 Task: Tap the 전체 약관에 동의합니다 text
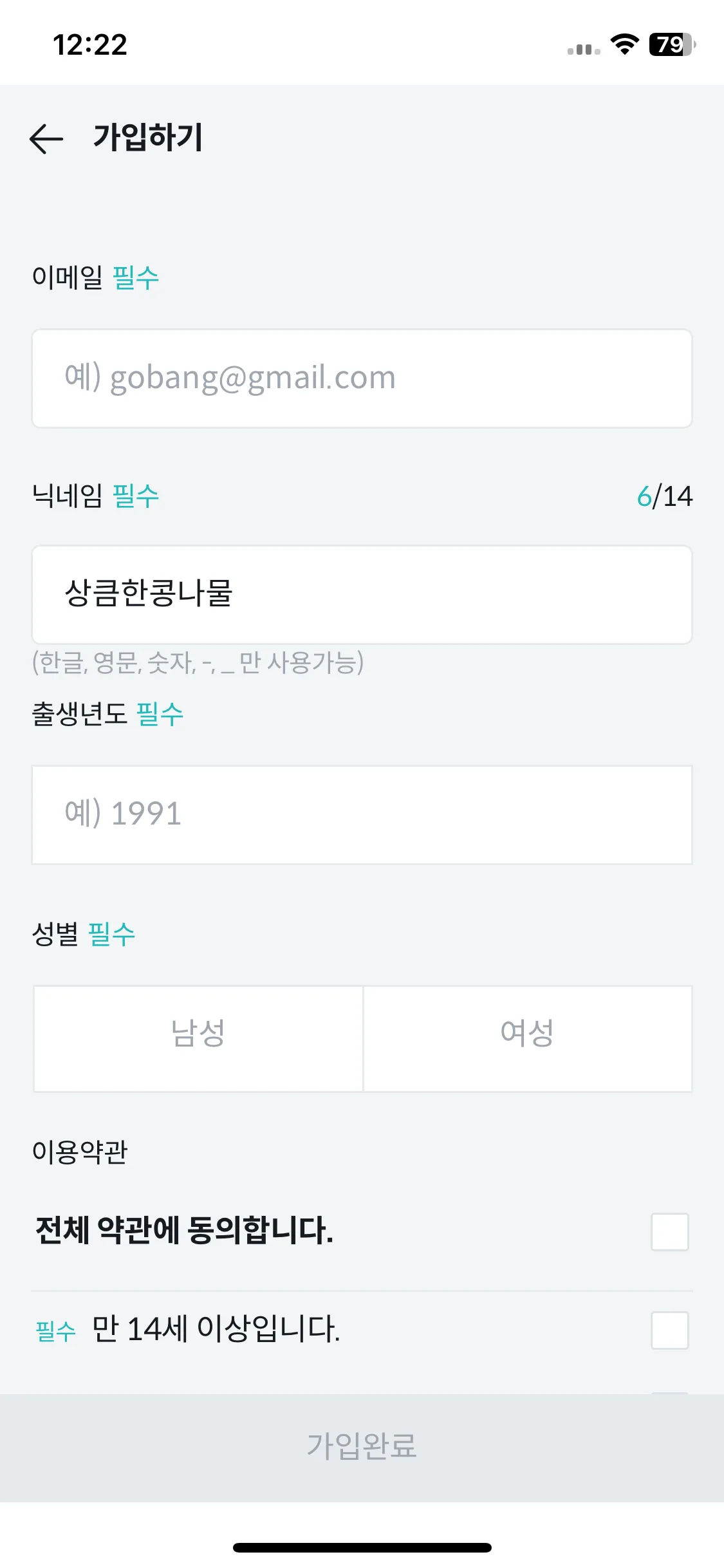(x=184, y=1231)
